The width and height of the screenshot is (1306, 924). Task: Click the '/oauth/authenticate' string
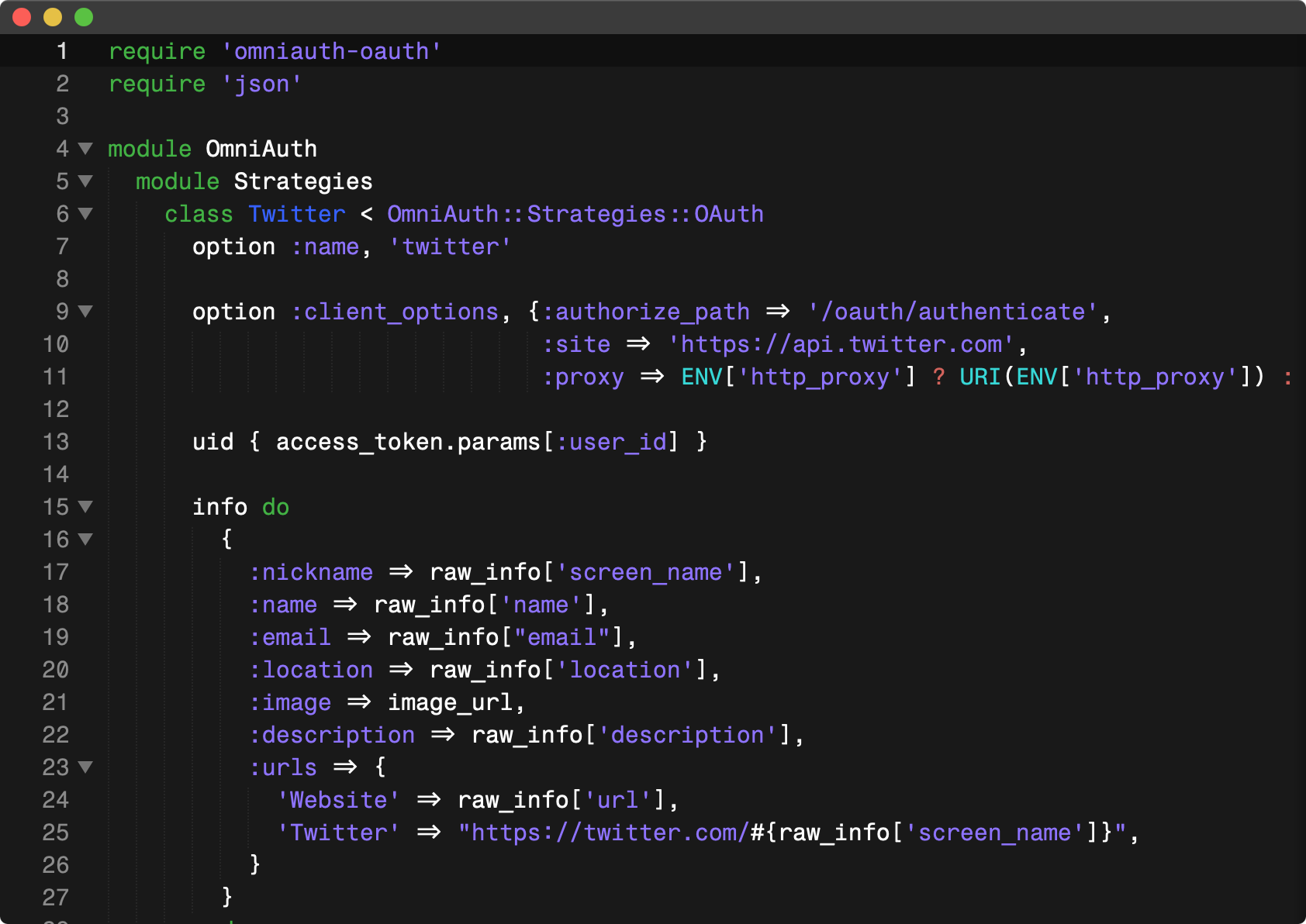point(953,312)
